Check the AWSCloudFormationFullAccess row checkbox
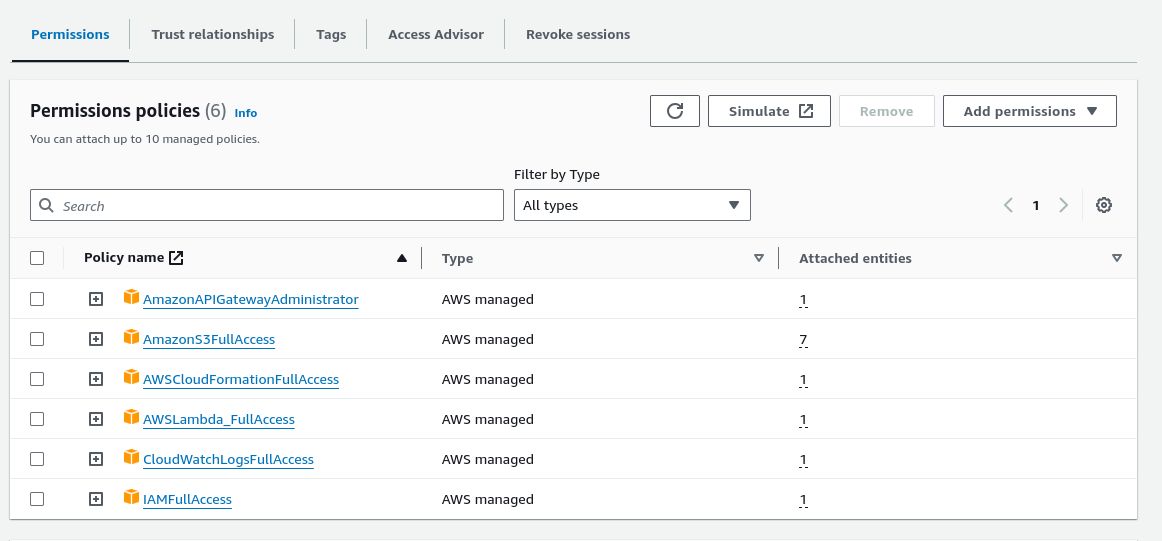Image resolution: width=1162 pixels, height=541 pixels. [x=37, y=379]
